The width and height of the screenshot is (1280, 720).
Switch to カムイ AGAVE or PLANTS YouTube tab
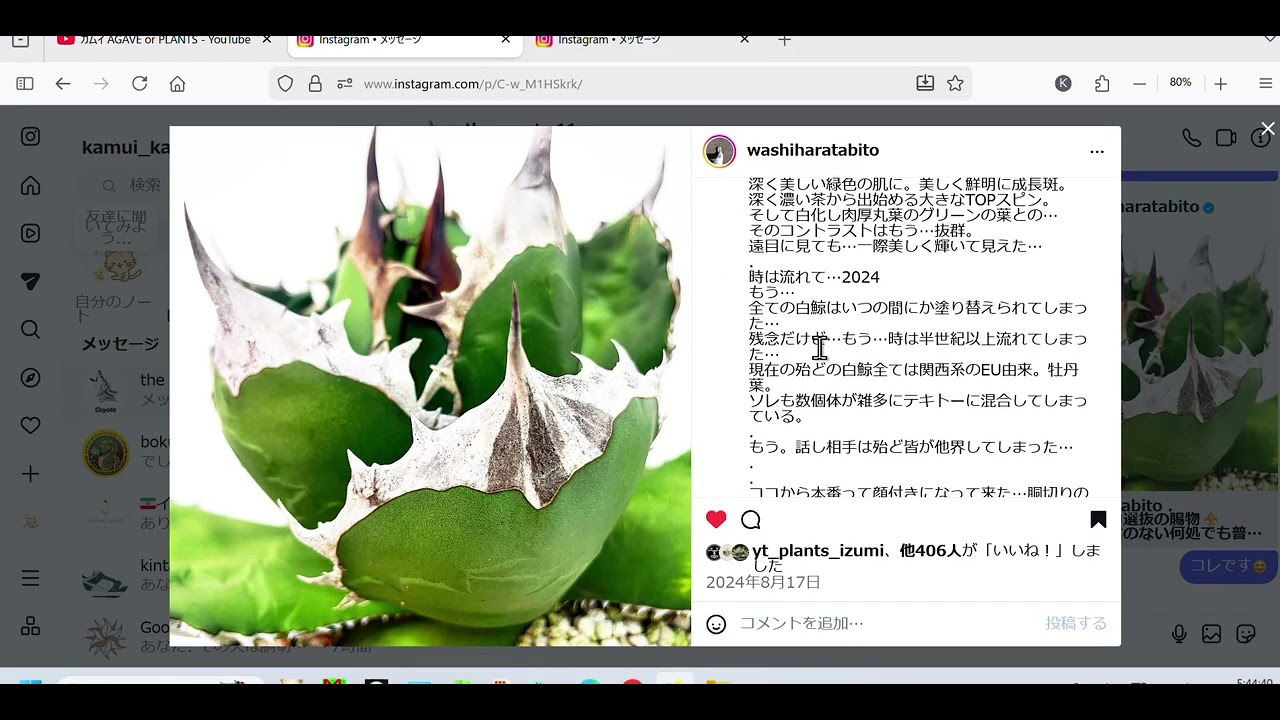tap(165, 40)
